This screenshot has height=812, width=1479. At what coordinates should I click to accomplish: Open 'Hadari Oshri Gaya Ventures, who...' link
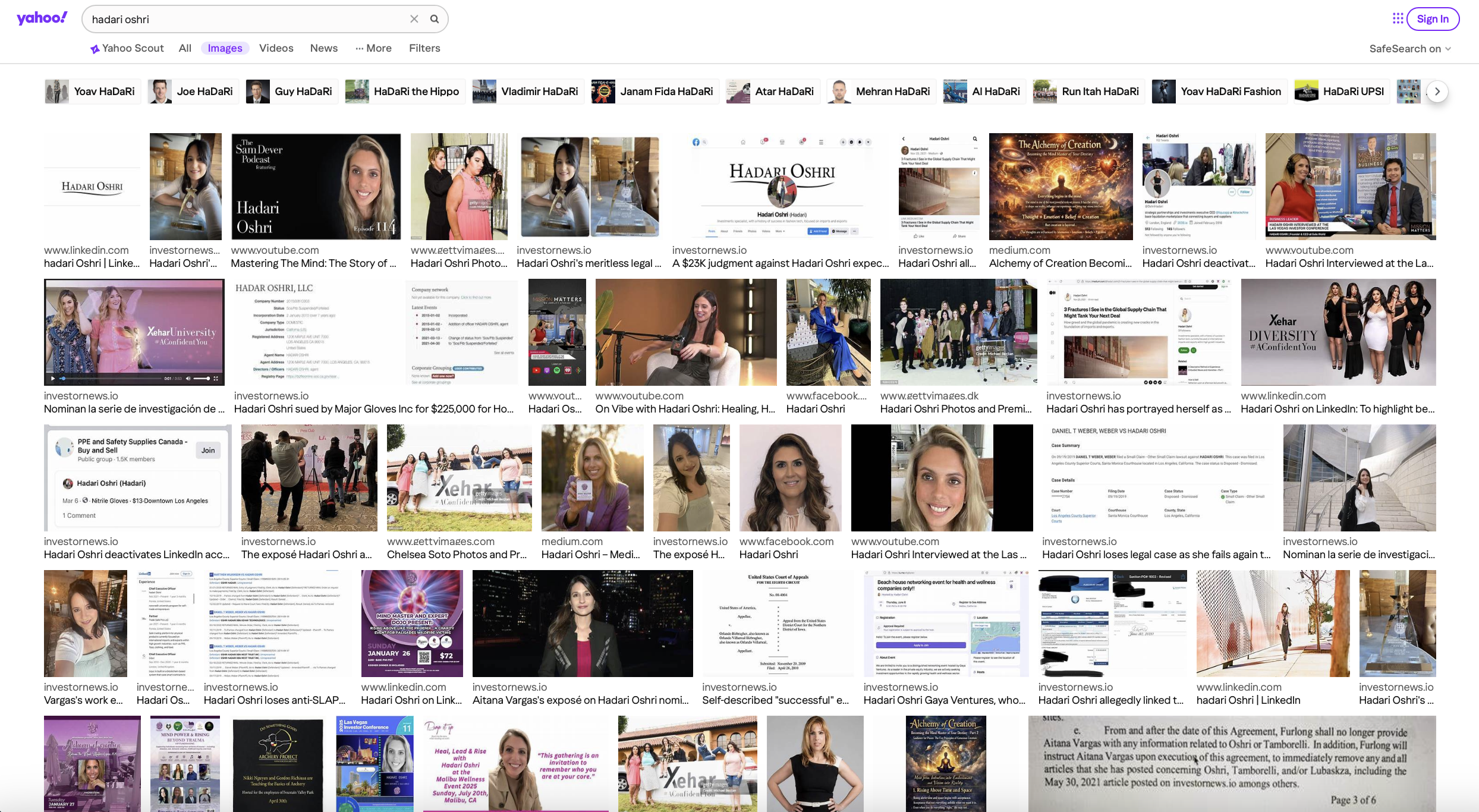[945, 700]
